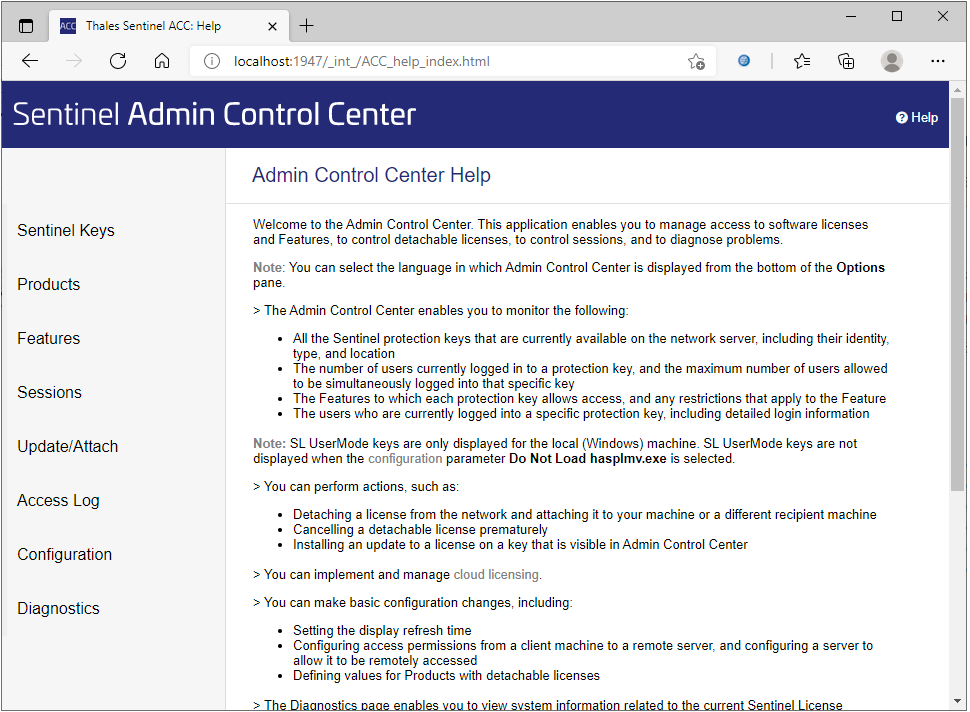This screenshot has width=970, height=712.
Task: Open the browser Settings and more menu
Action: 937,61
